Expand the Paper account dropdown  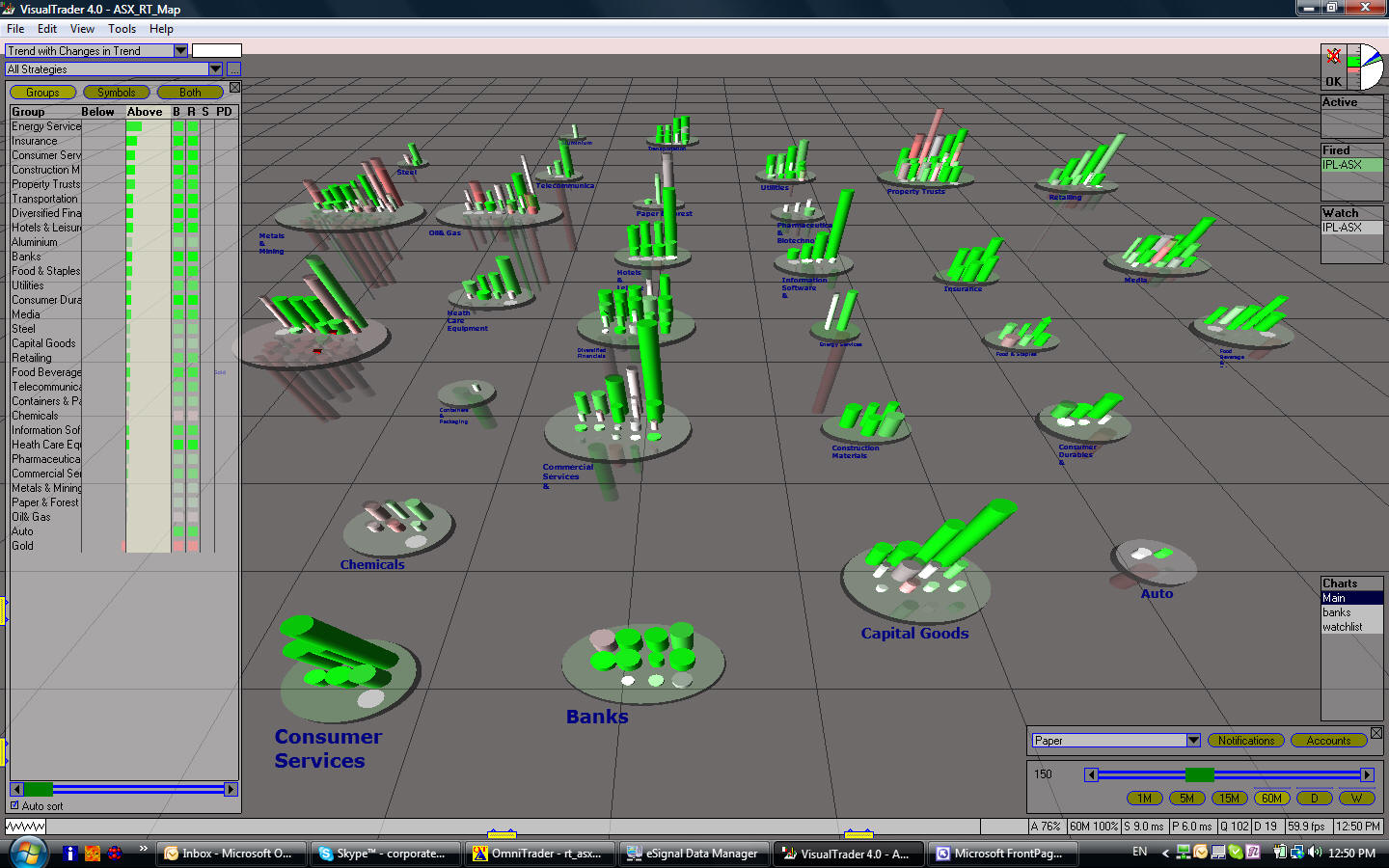point(1193,741)
